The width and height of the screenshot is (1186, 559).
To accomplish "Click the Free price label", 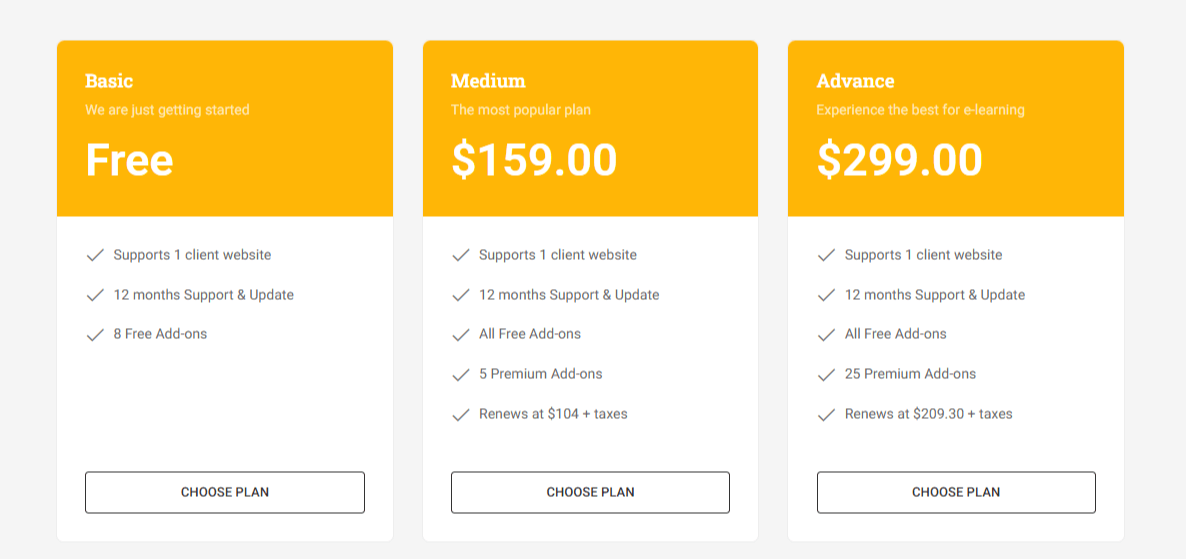I will [x=129, y=160].
